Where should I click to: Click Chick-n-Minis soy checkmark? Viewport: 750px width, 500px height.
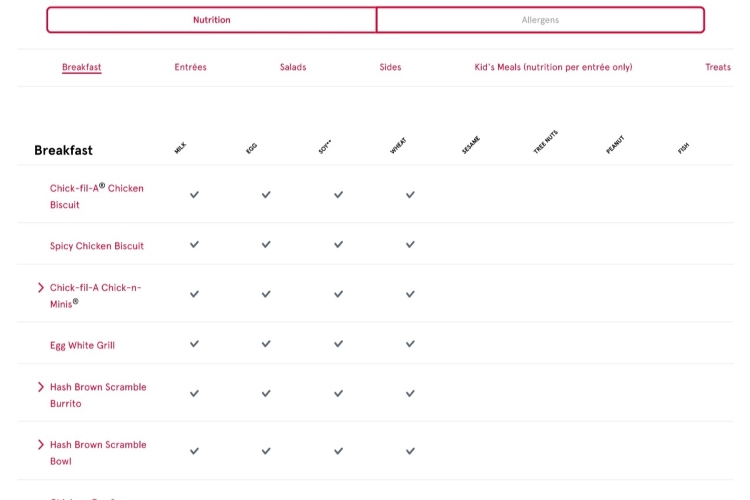[x=338, y=294]
